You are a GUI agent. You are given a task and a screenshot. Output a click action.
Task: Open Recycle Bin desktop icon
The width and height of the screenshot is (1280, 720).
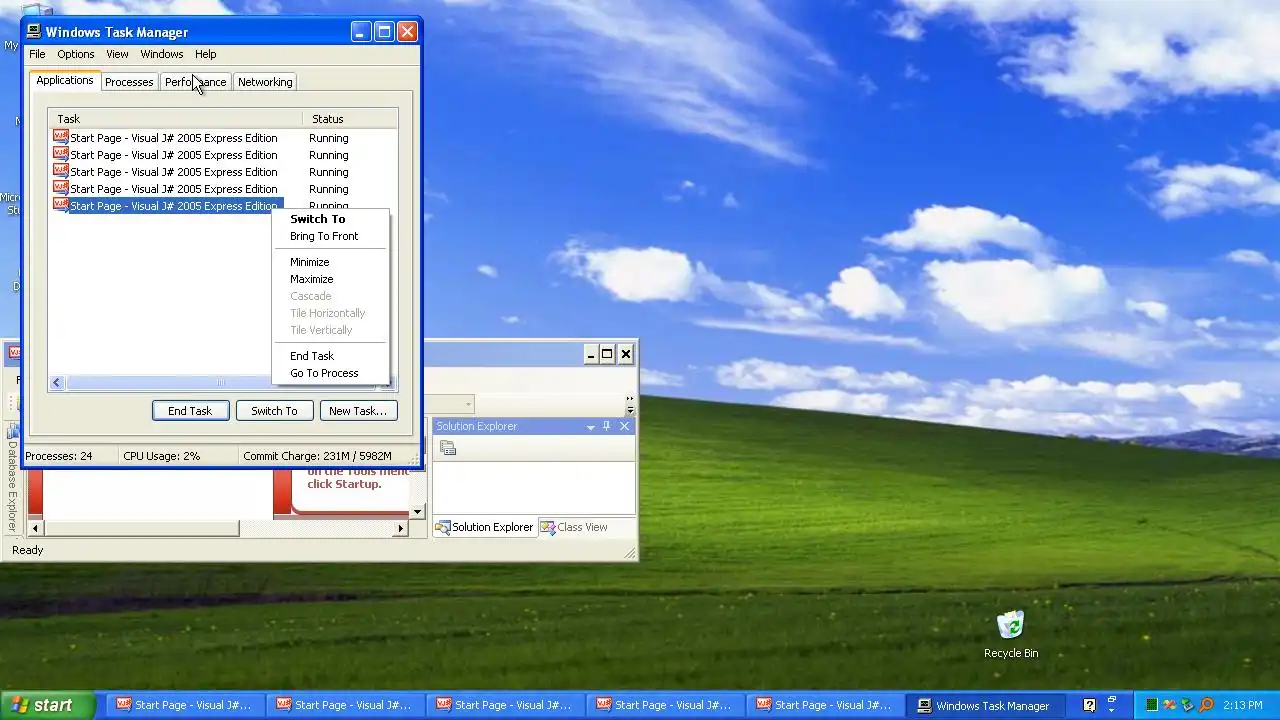[x=1010, y=635]
